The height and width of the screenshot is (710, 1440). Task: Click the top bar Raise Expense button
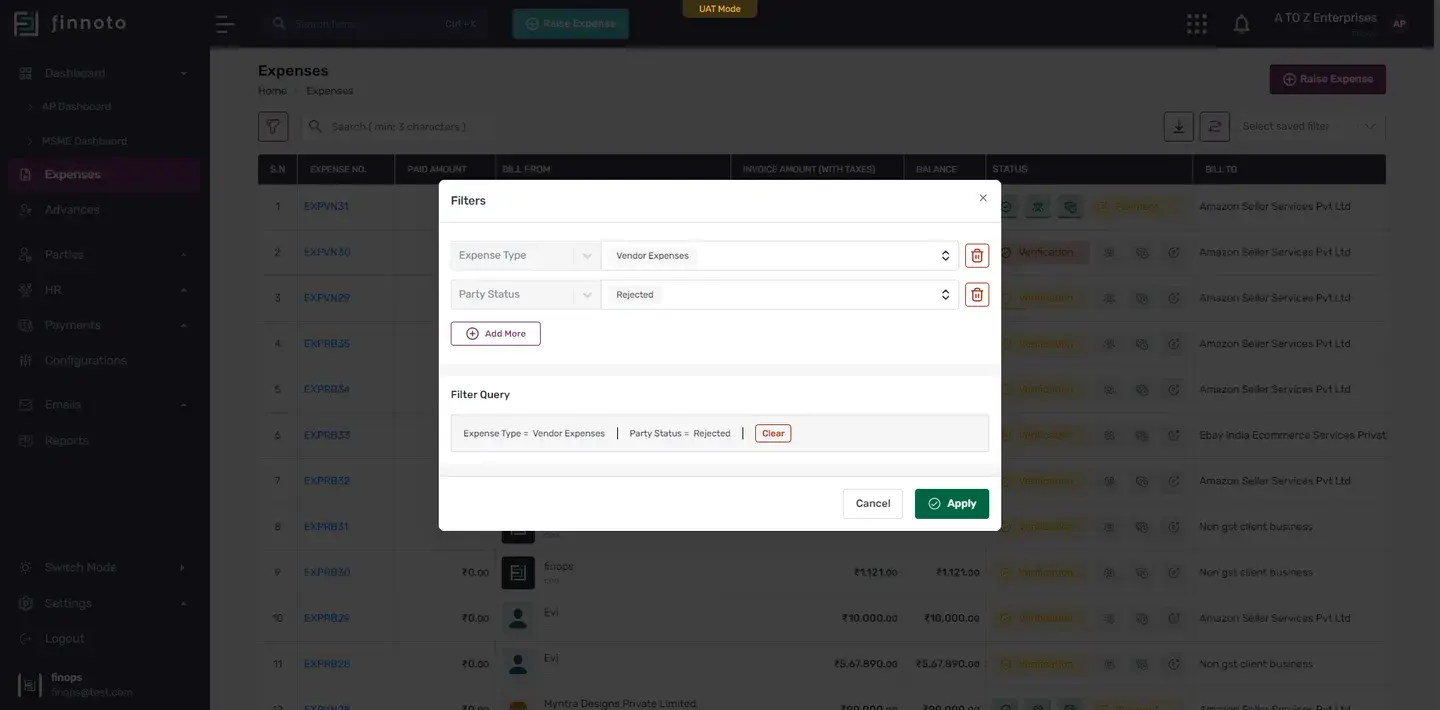[571, 24]
